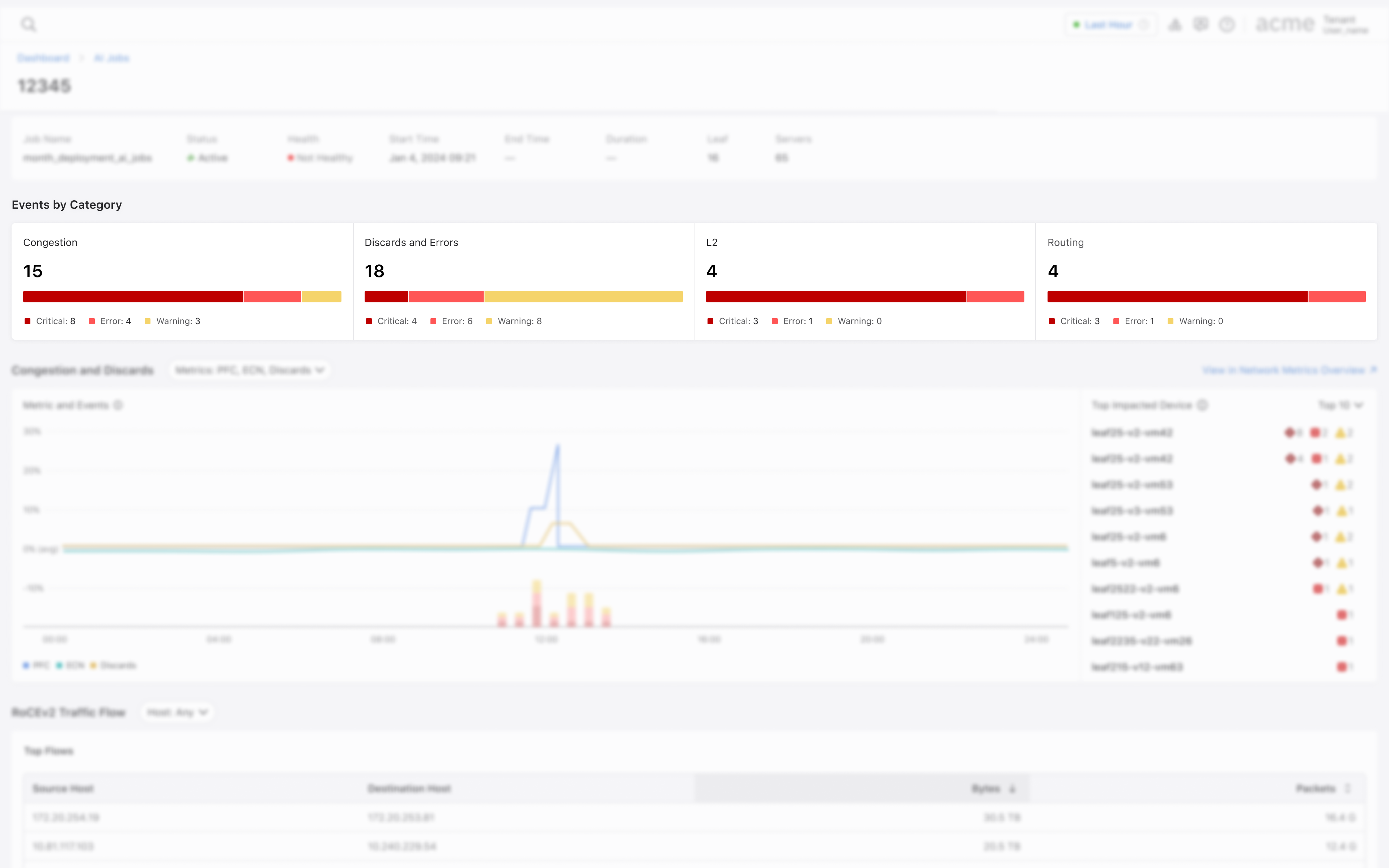The height and width of the screenshot is (868, 1389).
Task: Open the Metrics PFC, ECN, Discards dropdown
Action: pos(250,370)
